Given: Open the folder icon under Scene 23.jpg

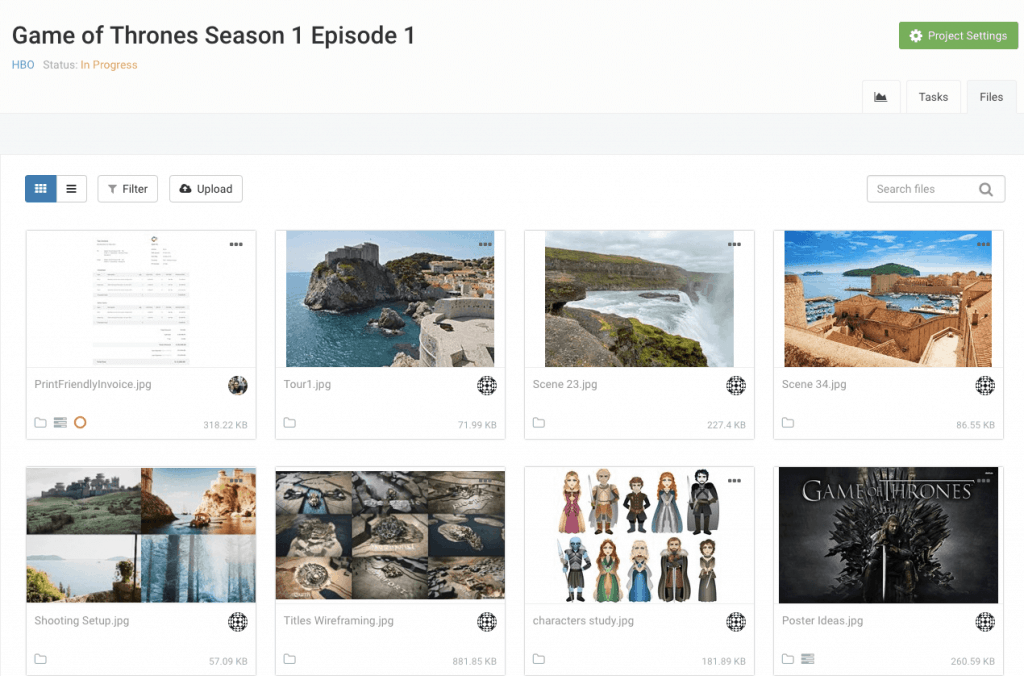Looking at the screenshot, I should [538, 422].
